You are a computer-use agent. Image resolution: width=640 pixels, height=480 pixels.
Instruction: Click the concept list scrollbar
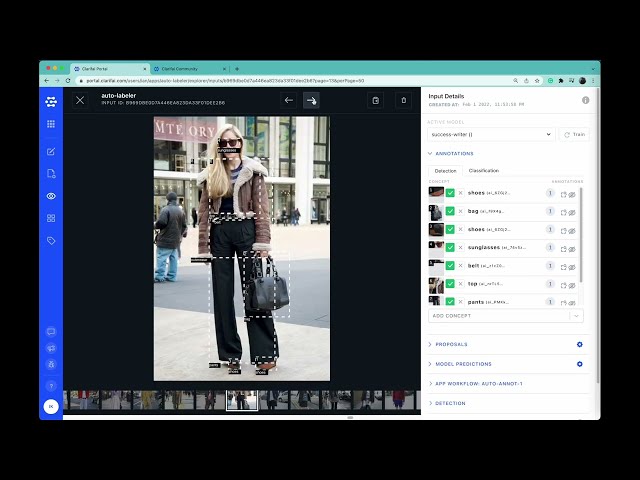[x=581, y=236]
